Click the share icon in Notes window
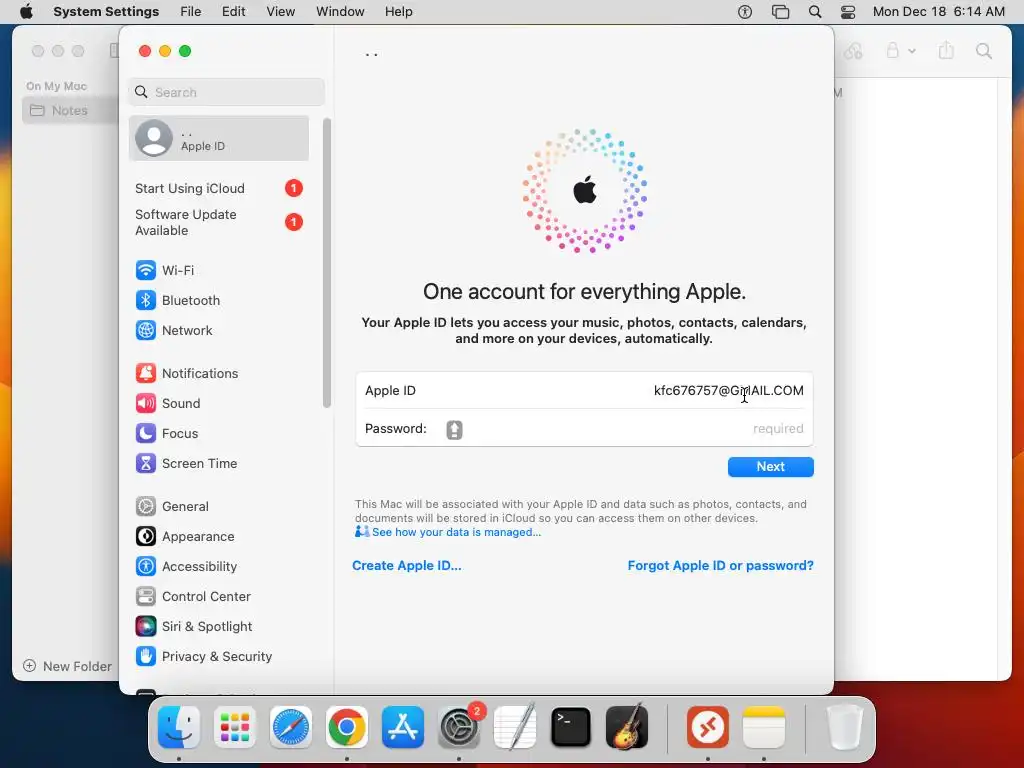Viewport: 1024px width, 768px height. coord(946,50)
